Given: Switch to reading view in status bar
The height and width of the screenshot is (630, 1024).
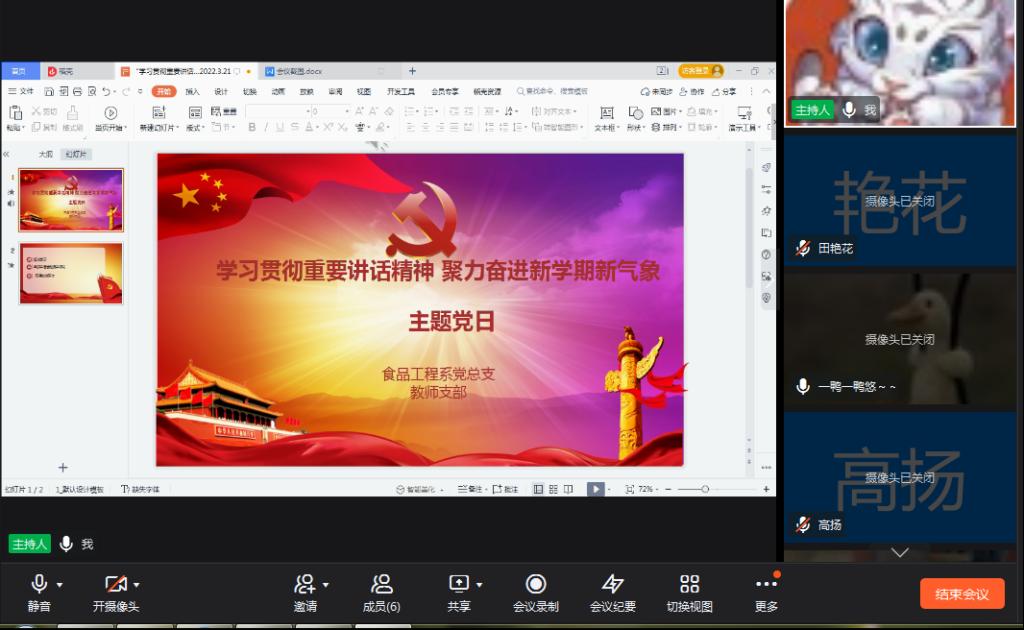Looking at the screenshot, I should [568, 489].
